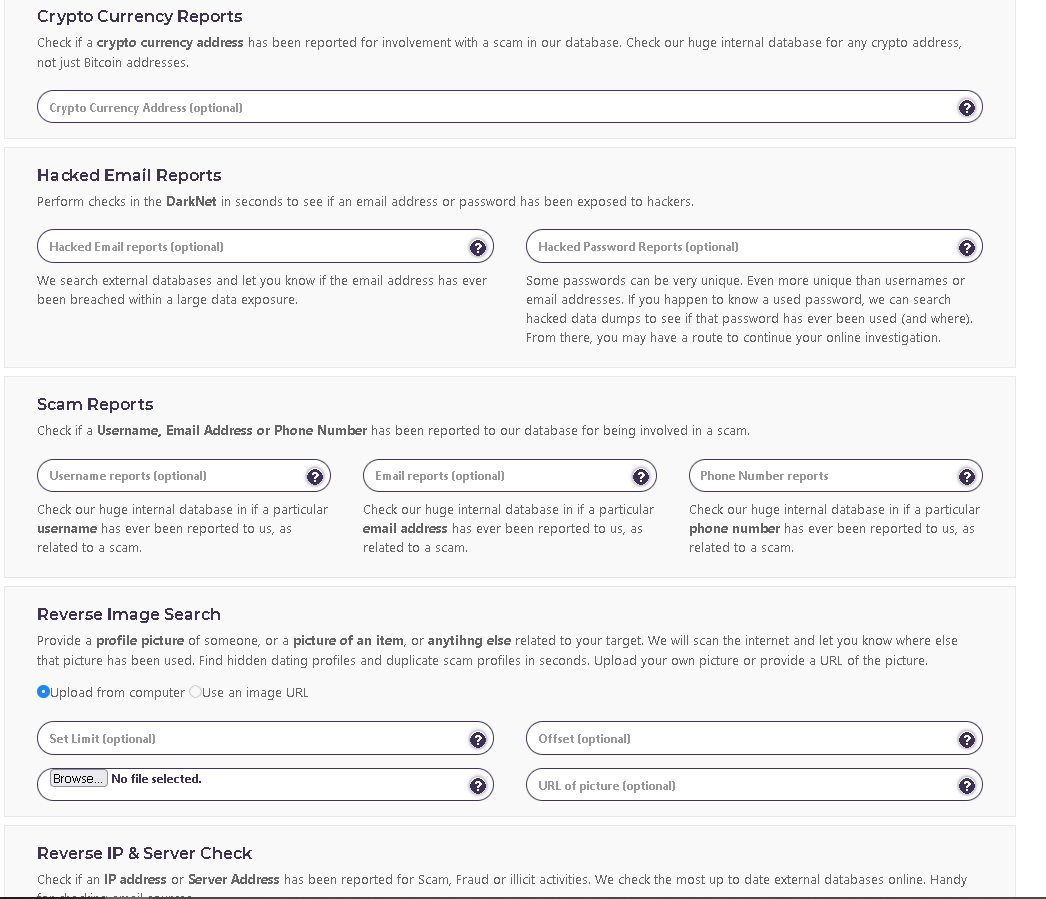
Task: Open help for Hacked Email reports
Action: point(478,246)
